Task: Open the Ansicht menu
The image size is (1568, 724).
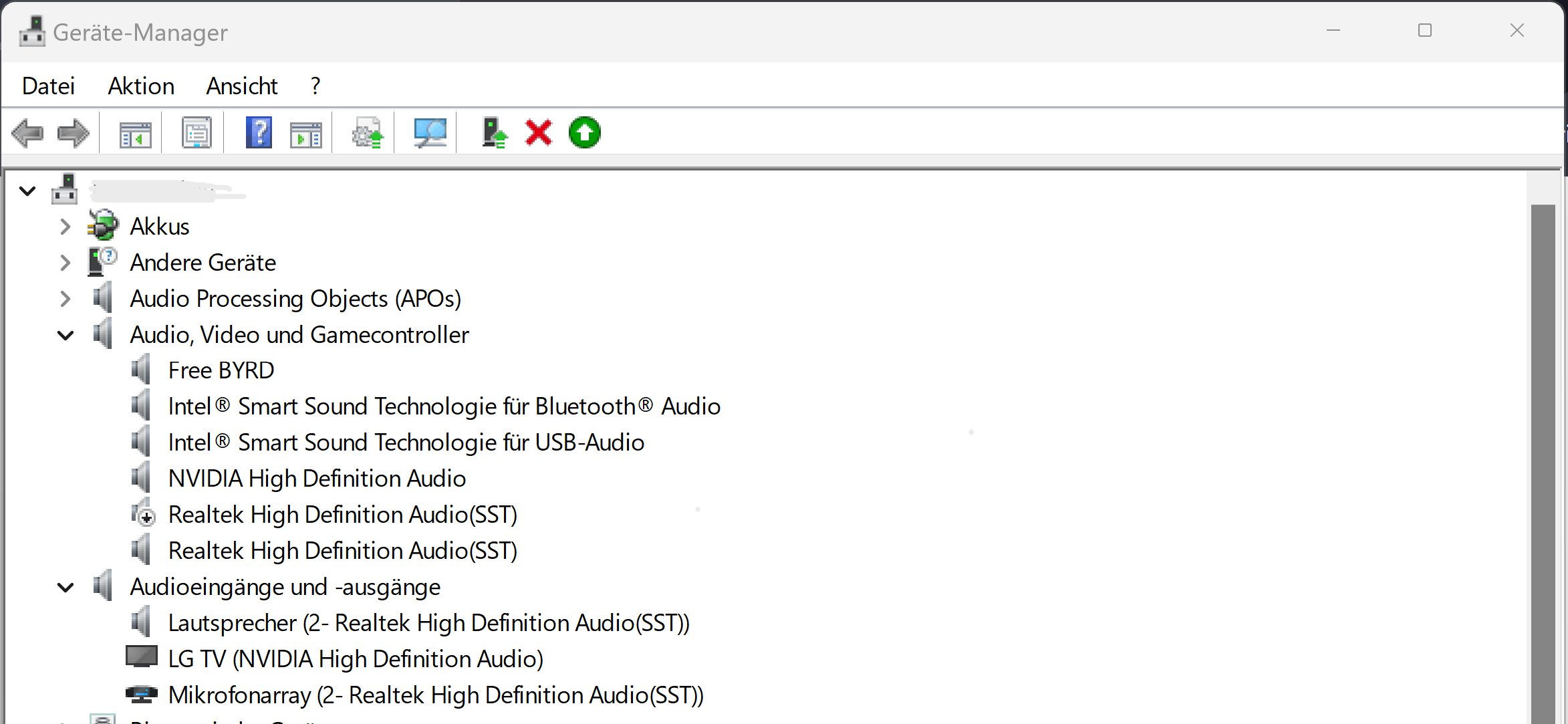Action: pyautogui.click(x=241, y=86)
